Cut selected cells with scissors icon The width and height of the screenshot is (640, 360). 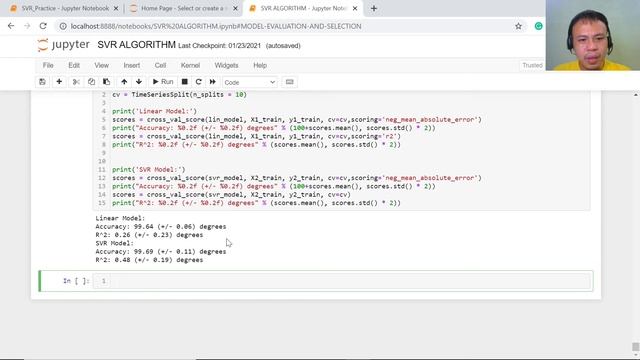point(76,82)
